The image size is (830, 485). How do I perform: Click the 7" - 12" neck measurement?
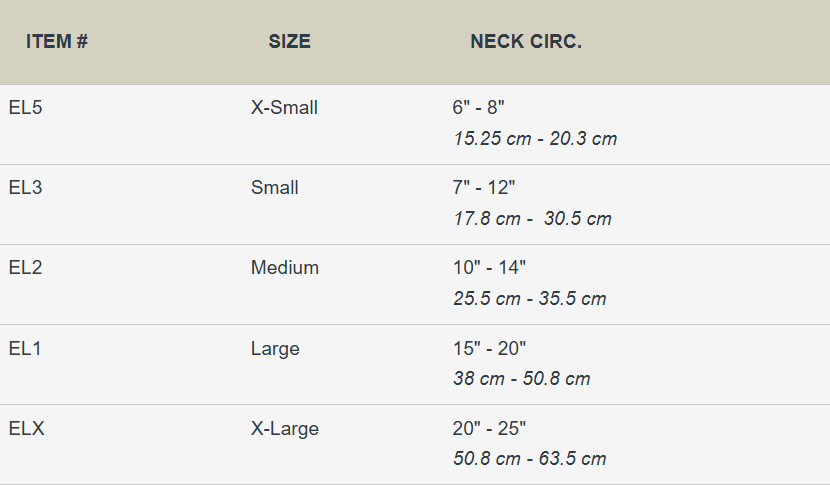484,187
